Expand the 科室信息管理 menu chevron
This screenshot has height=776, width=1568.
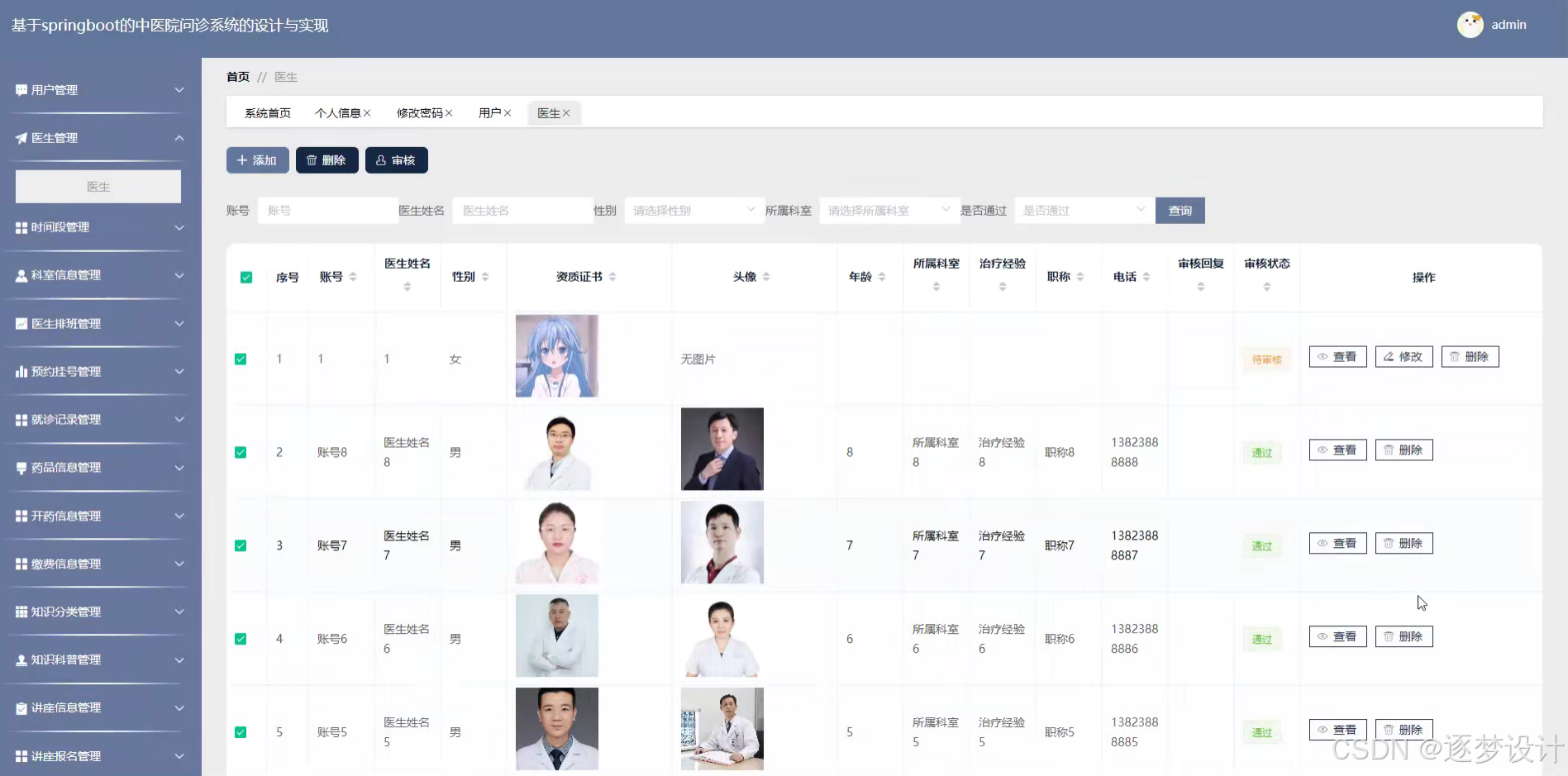pos(179,275)
